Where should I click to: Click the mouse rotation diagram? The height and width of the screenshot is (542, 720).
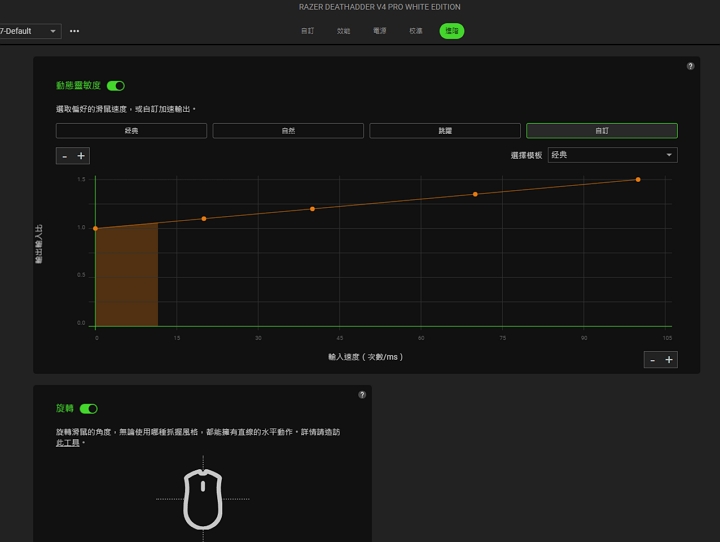203,499
